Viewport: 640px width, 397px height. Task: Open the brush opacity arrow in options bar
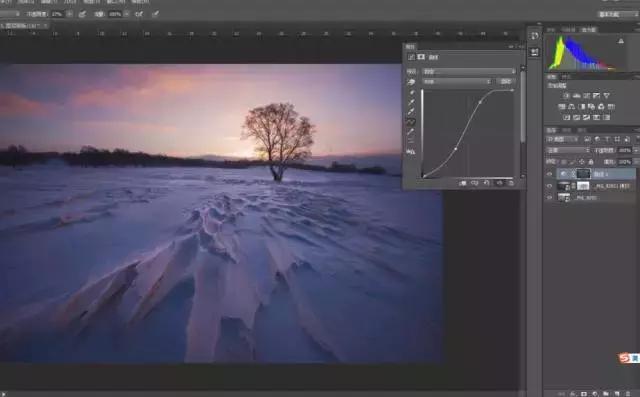(69, 14)
